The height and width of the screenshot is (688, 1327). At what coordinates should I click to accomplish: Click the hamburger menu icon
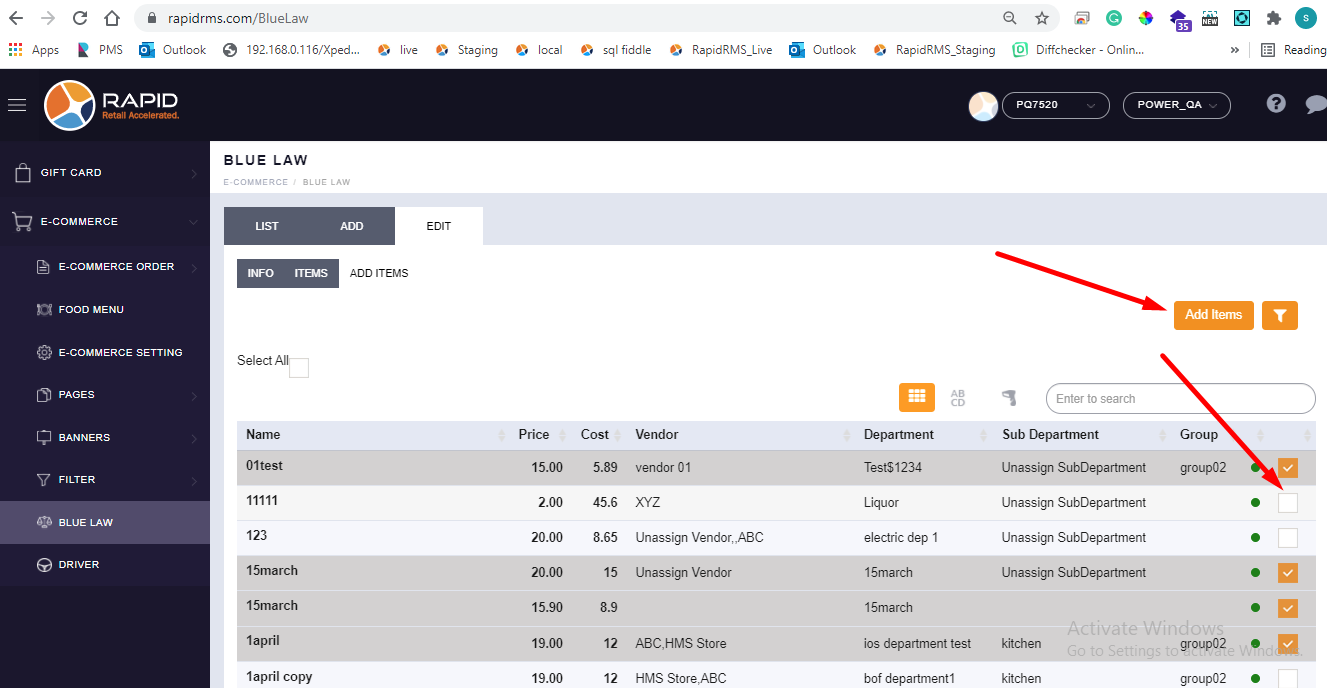[17, 105]
